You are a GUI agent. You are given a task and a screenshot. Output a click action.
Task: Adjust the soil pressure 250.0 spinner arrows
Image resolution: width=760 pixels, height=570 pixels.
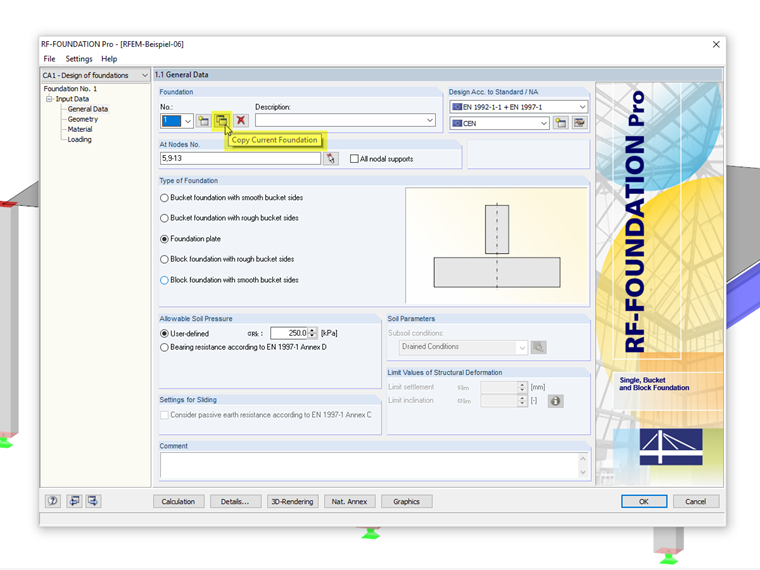(313, 333)
